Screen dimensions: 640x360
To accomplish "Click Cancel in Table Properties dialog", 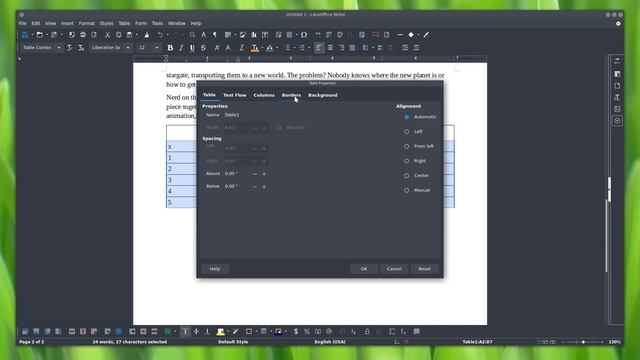I will tap(394, 269).
